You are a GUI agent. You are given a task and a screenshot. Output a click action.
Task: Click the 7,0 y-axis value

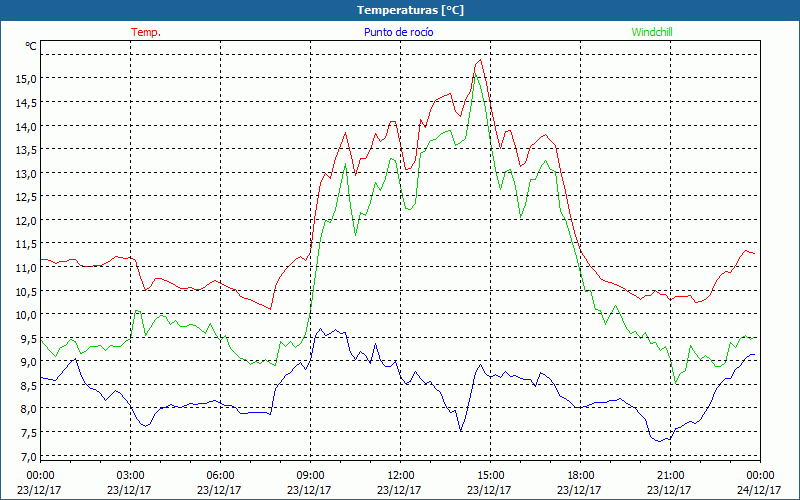coord(28,456)
